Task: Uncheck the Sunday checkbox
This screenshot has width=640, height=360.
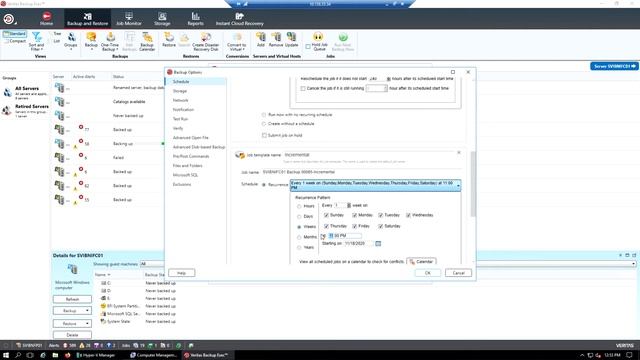Action: [326, 215]
